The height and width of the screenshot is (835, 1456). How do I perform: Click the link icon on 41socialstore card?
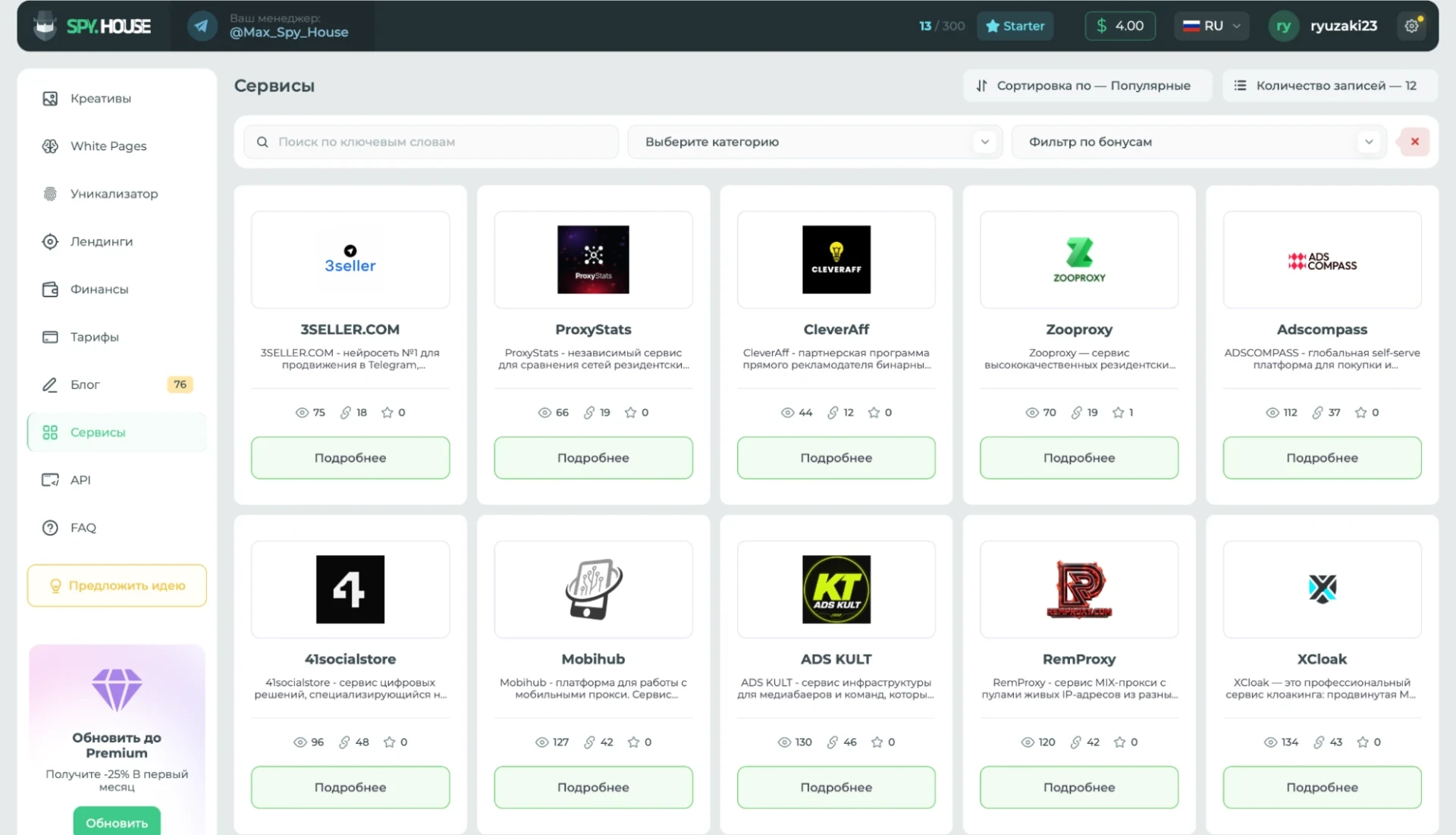344,742
